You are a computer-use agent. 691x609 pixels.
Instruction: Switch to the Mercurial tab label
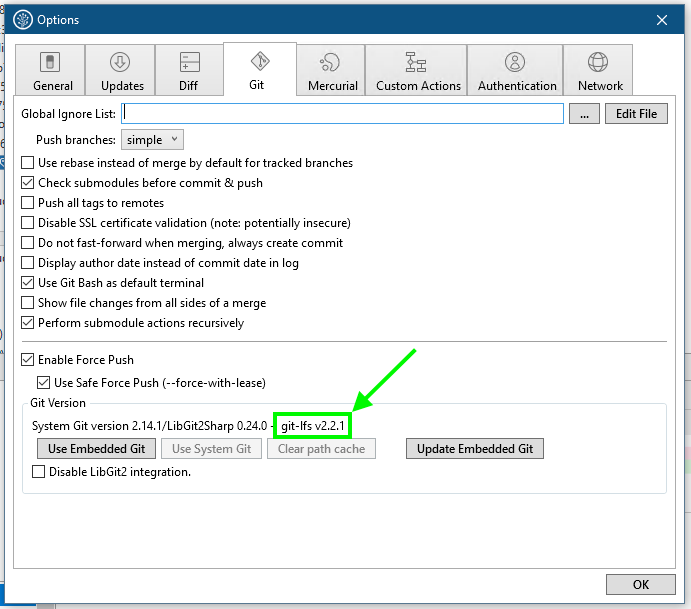click(x=333, y=85)
